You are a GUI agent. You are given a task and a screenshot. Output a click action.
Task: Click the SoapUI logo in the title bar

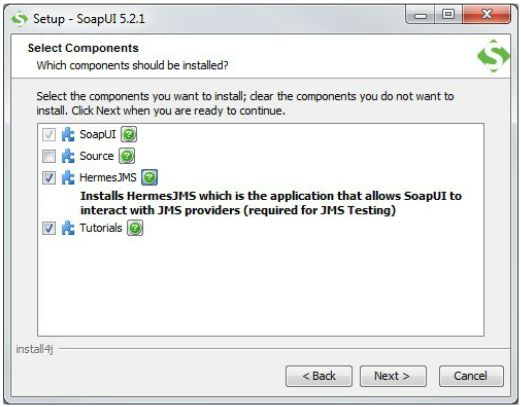click(x=19, y=19)
